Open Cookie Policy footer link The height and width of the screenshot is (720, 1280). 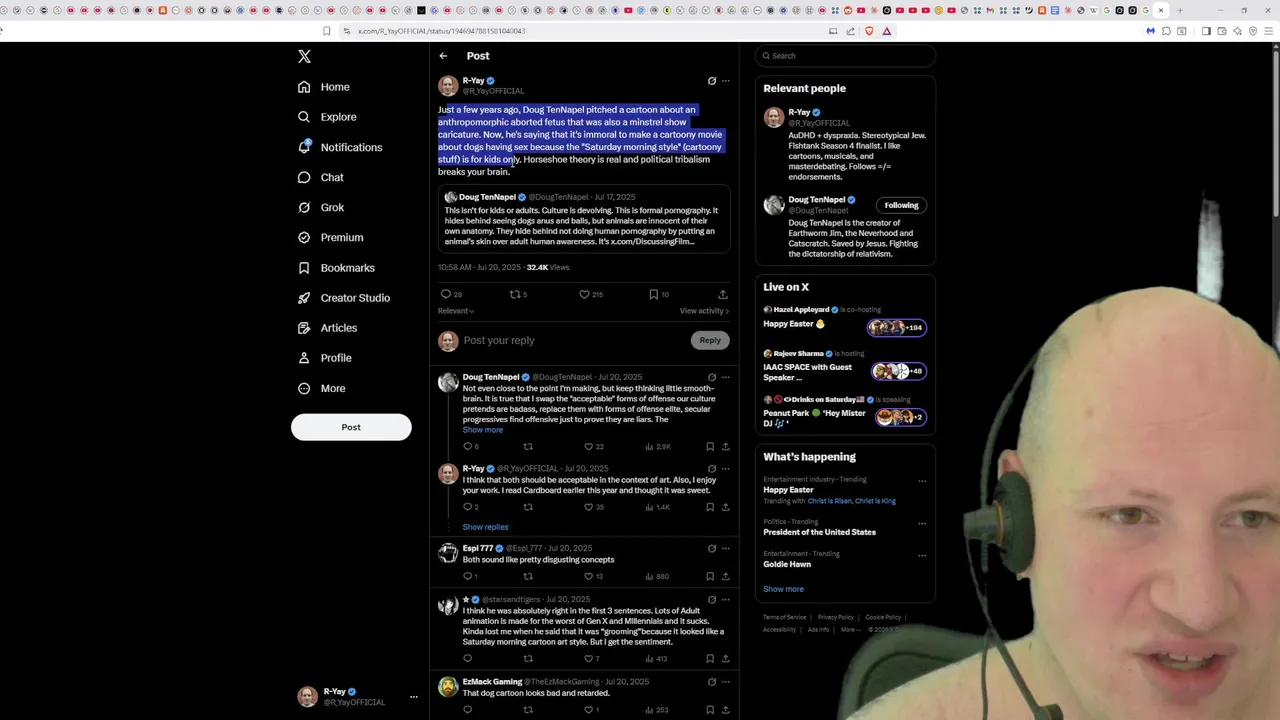click(883, 617)
